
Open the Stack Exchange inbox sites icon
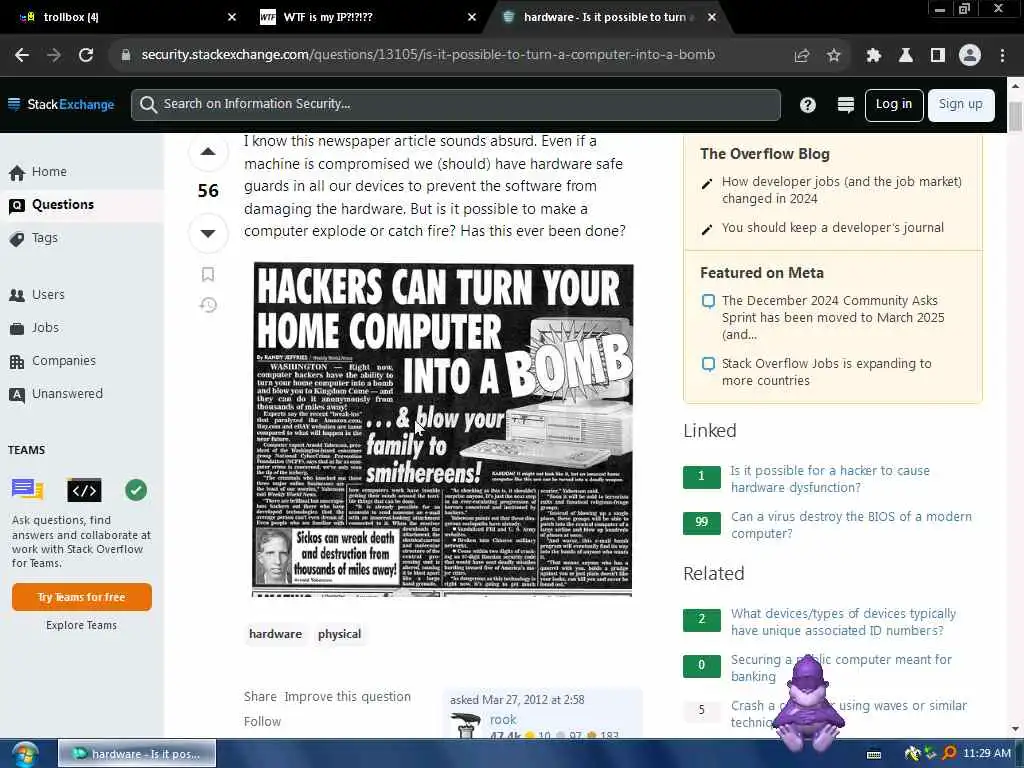click(x=846, y=105)
